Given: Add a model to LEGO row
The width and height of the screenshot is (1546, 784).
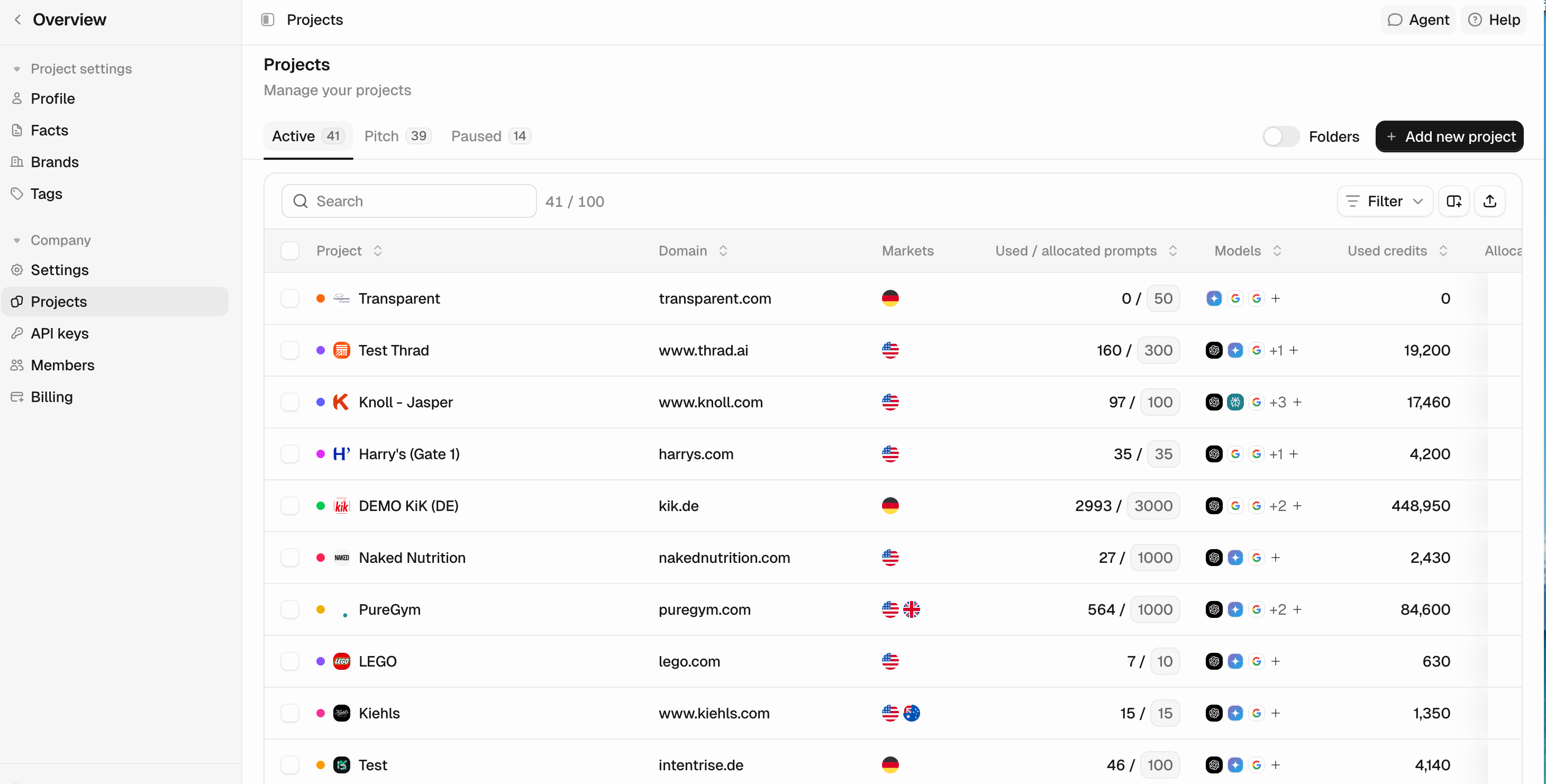Looking at the screenshot, I should coord(1276,661).
